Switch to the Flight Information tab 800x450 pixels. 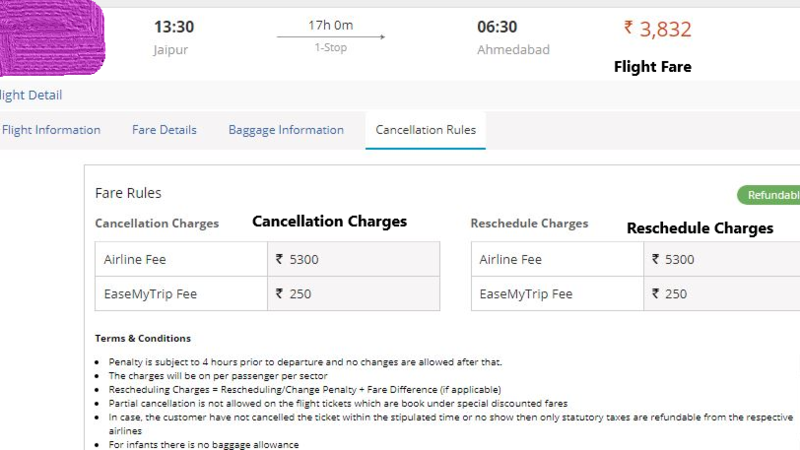pyautogui.click(x=51, y=130)
